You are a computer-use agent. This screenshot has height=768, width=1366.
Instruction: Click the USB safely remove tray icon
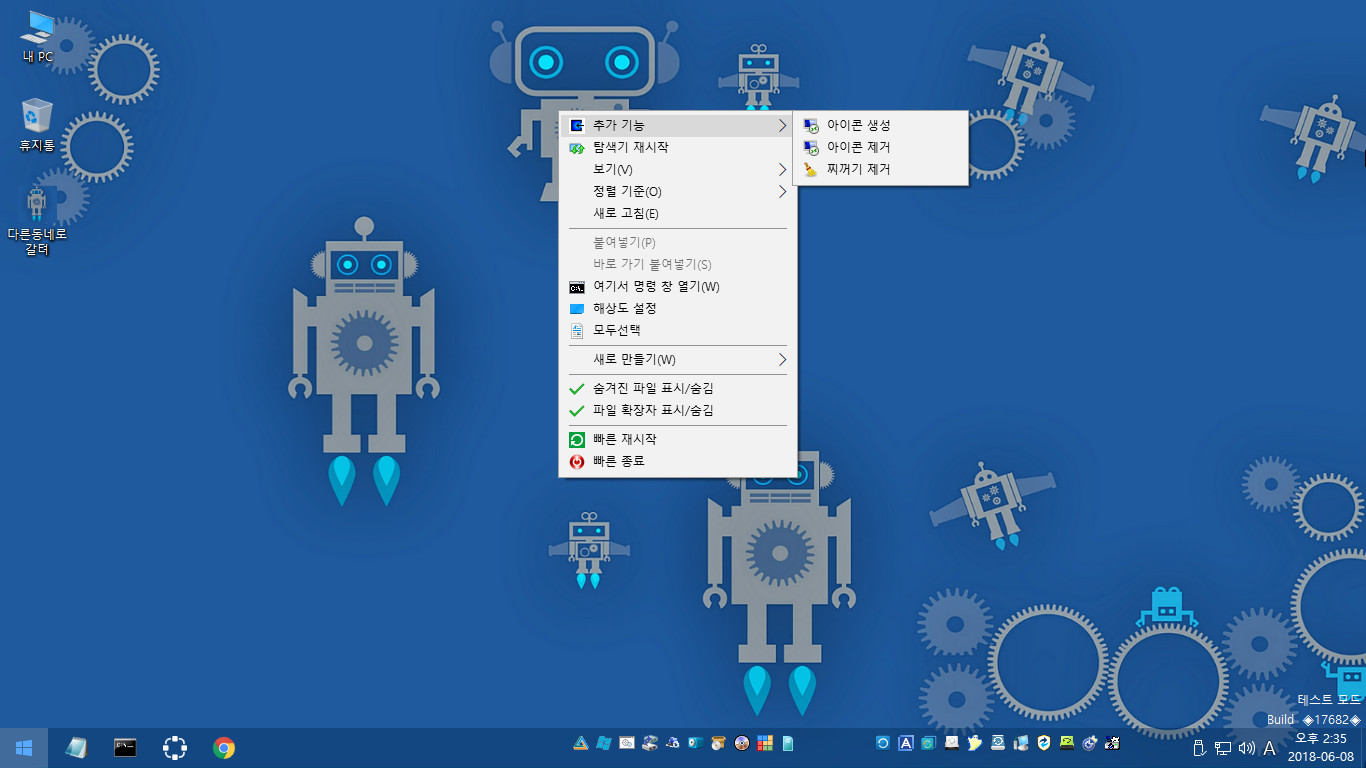(x=1198, y=748)
